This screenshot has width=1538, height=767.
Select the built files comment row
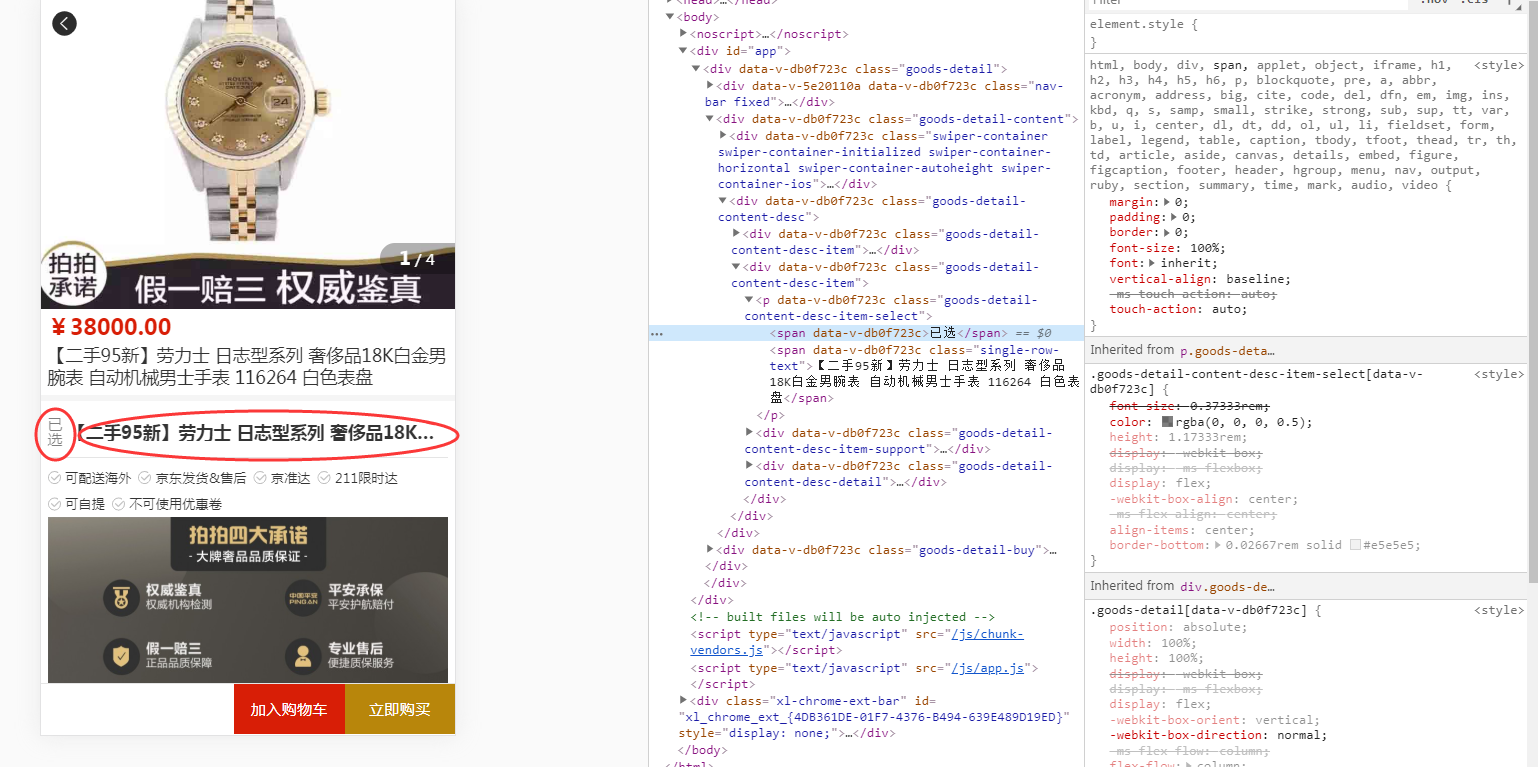pyautogui.click(x=842, y=617)
